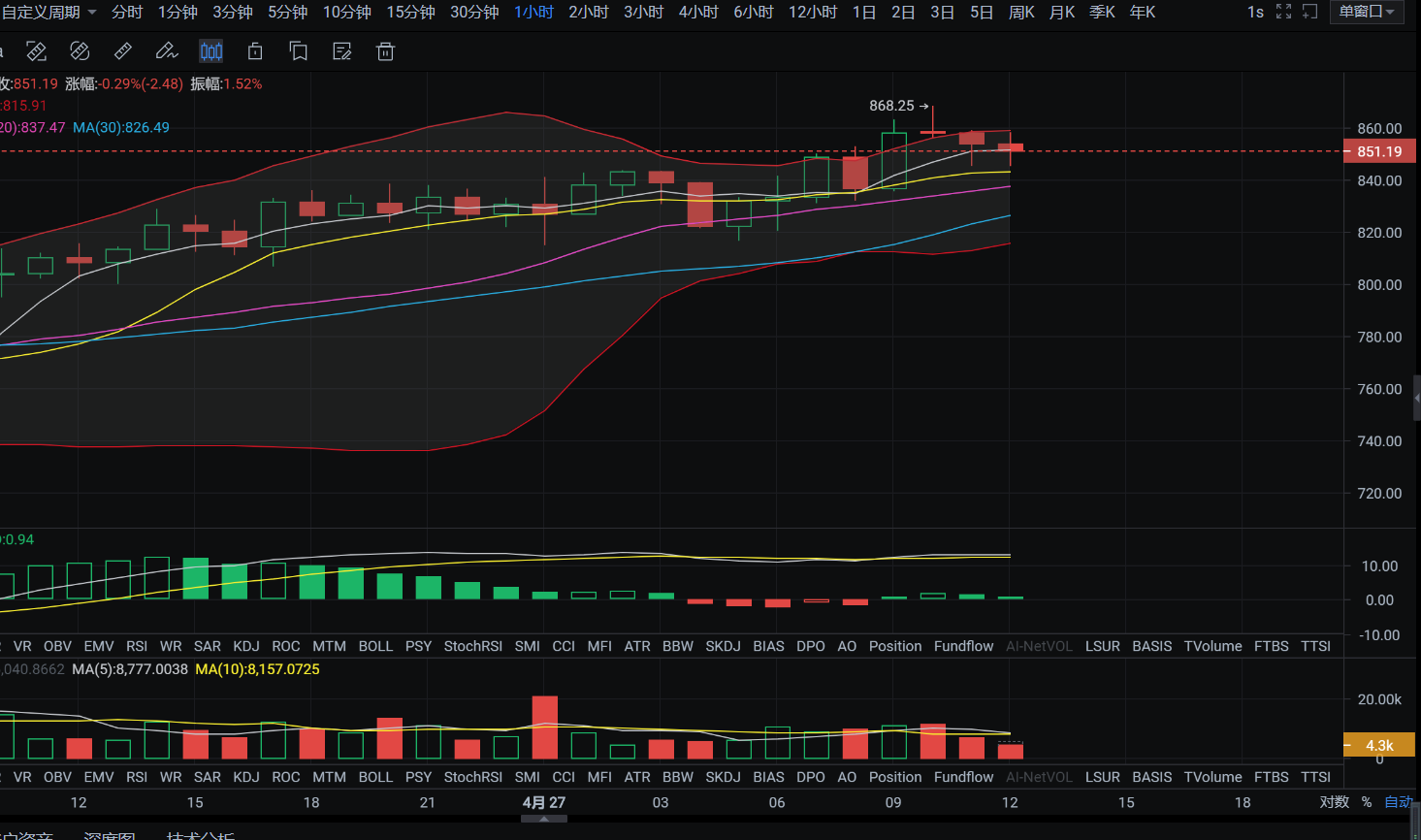Open the 自定义周期 custom period dropdown
The height and width of the screenshot is (840, 1421).
click(48, 12)
